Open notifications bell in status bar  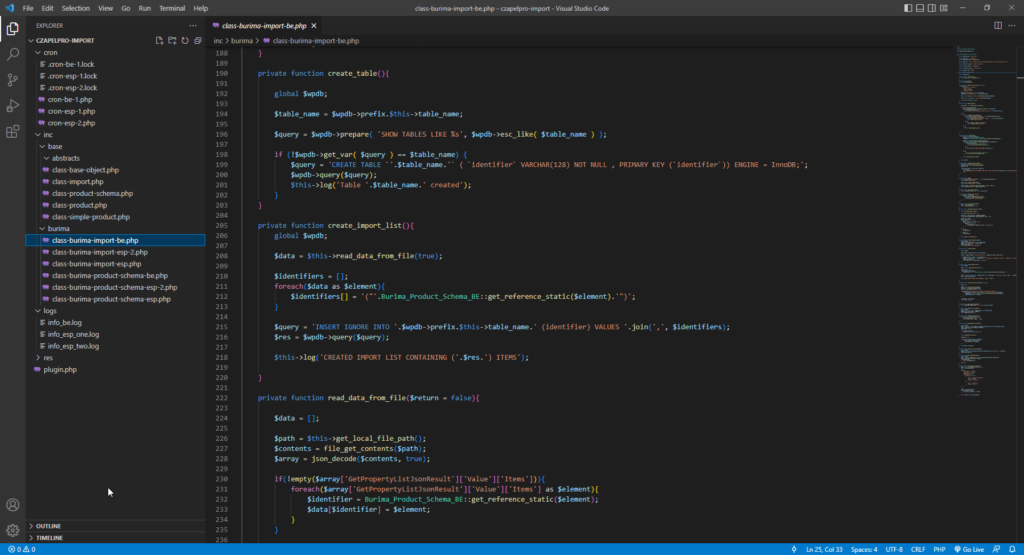[x=1012, y=549]
